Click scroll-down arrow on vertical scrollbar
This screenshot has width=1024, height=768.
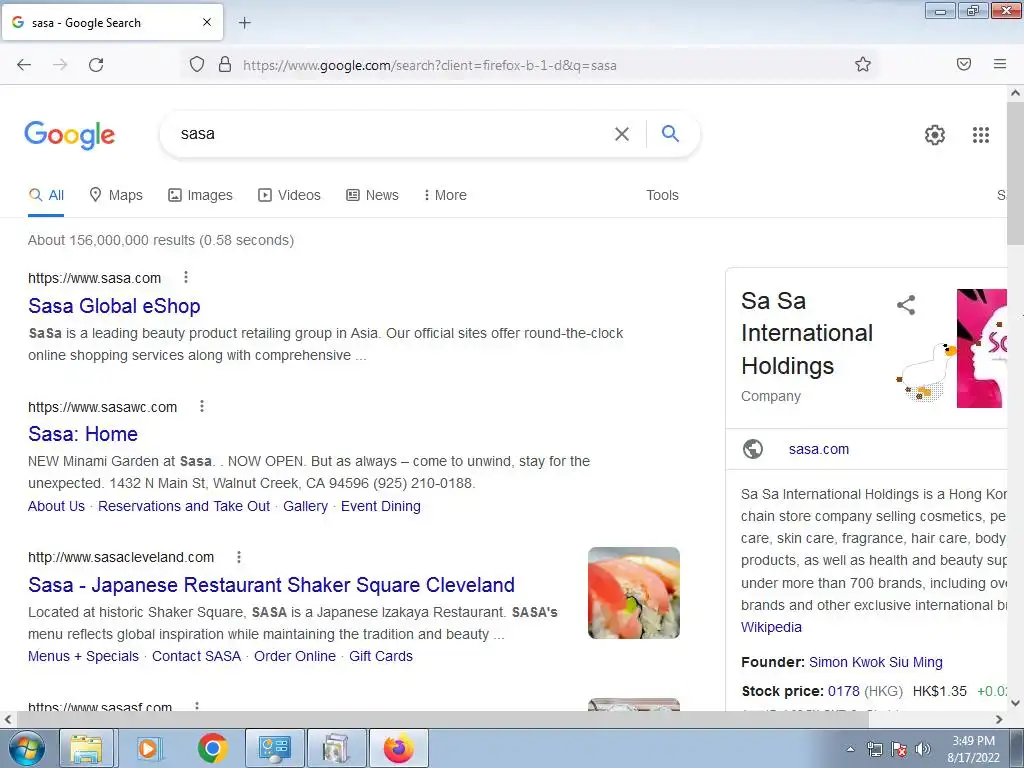1016,703
